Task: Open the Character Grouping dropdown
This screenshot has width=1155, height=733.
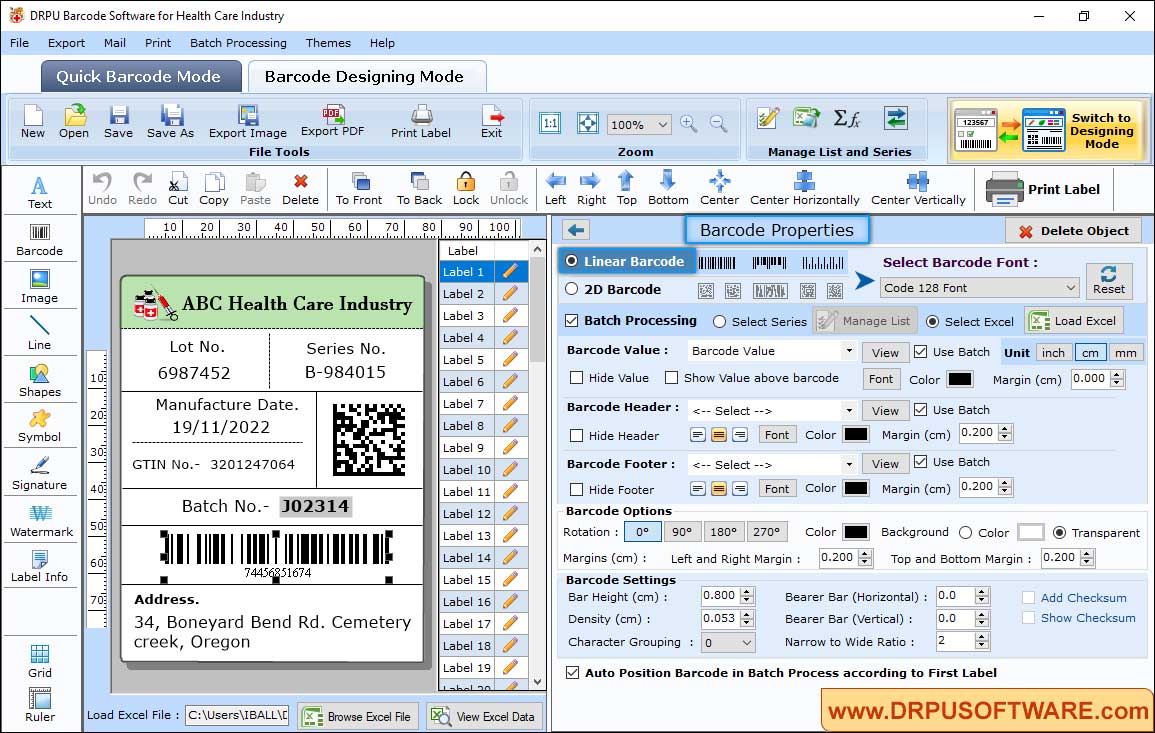Action: (x=728, y=642)
